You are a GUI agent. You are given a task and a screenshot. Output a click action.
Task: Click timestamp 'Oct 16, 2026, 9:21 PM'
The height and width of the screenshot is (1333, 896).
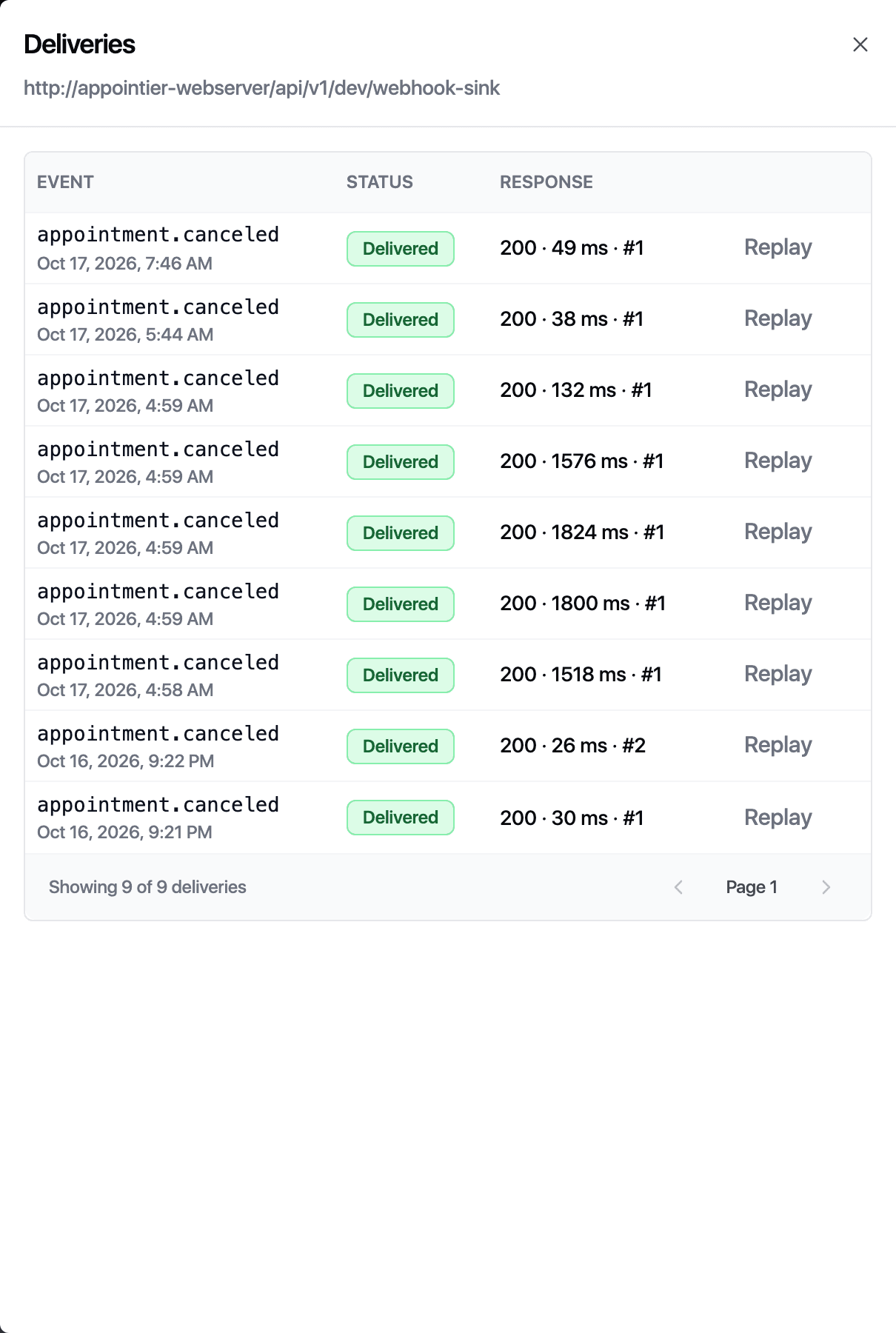(x=124, y=832)
